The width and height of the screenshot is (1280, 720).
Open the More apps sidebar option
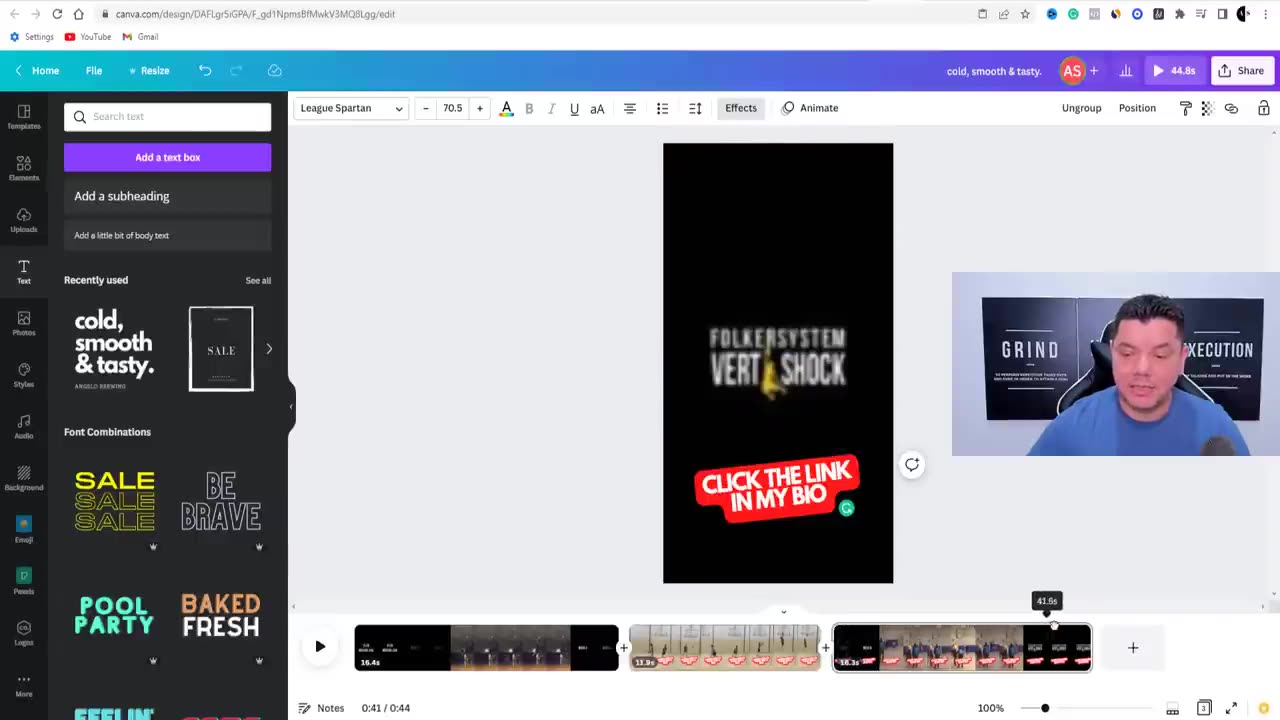pyautogui.click(x=24, y=685)
